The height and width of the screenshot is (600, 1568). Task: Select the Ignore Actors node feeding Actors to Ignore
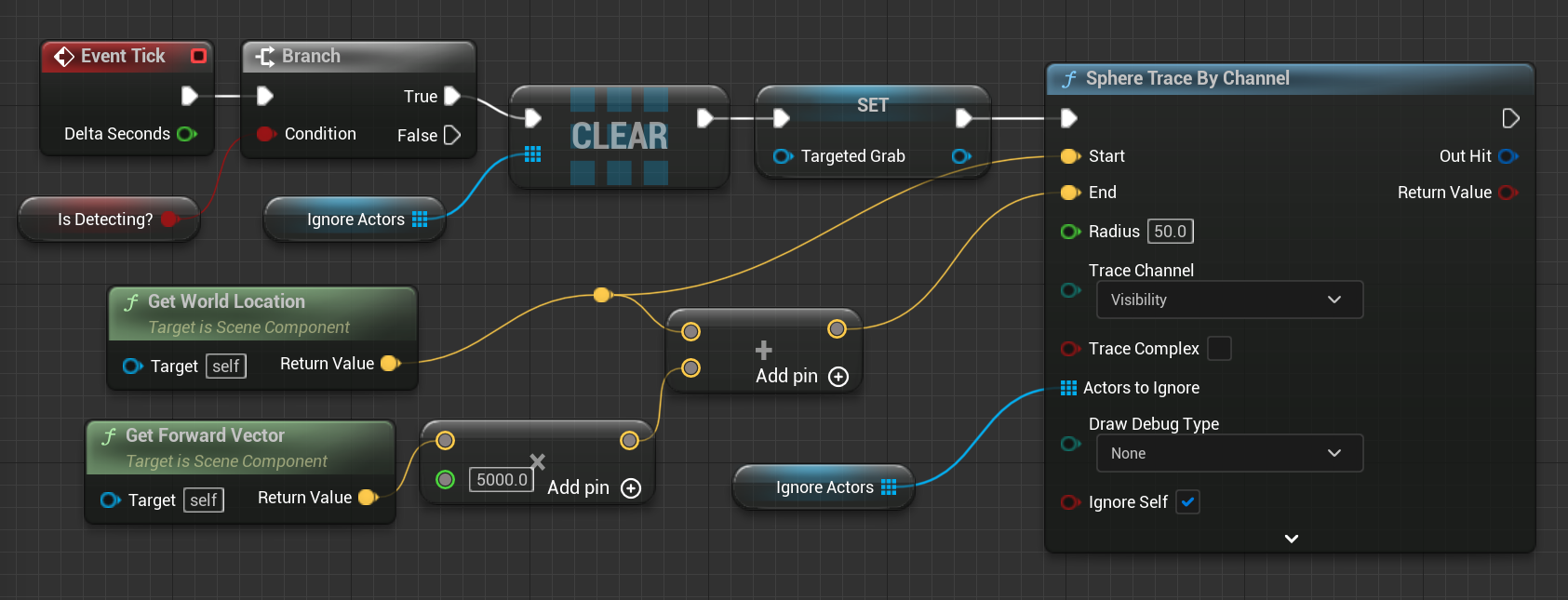tap(824, 487)
